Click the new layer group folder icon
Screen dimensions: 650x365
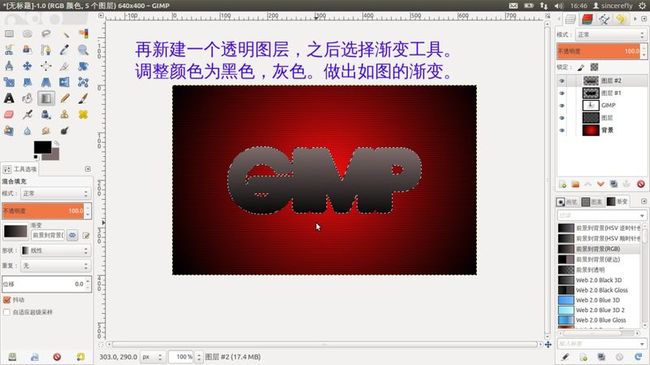[x=575, y=184]
